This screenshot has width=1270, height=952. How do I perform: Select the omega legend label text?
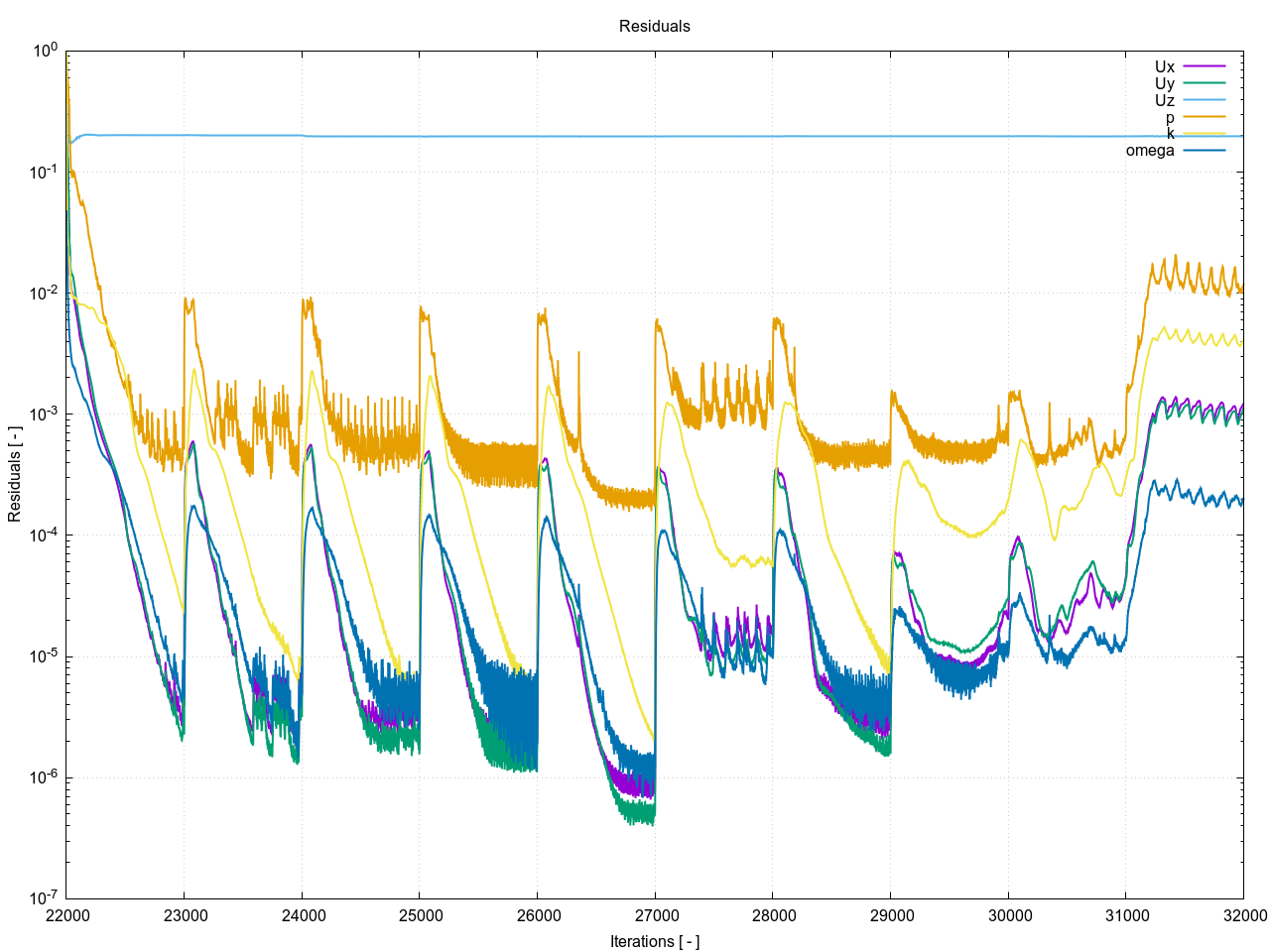coord(1149,151)
